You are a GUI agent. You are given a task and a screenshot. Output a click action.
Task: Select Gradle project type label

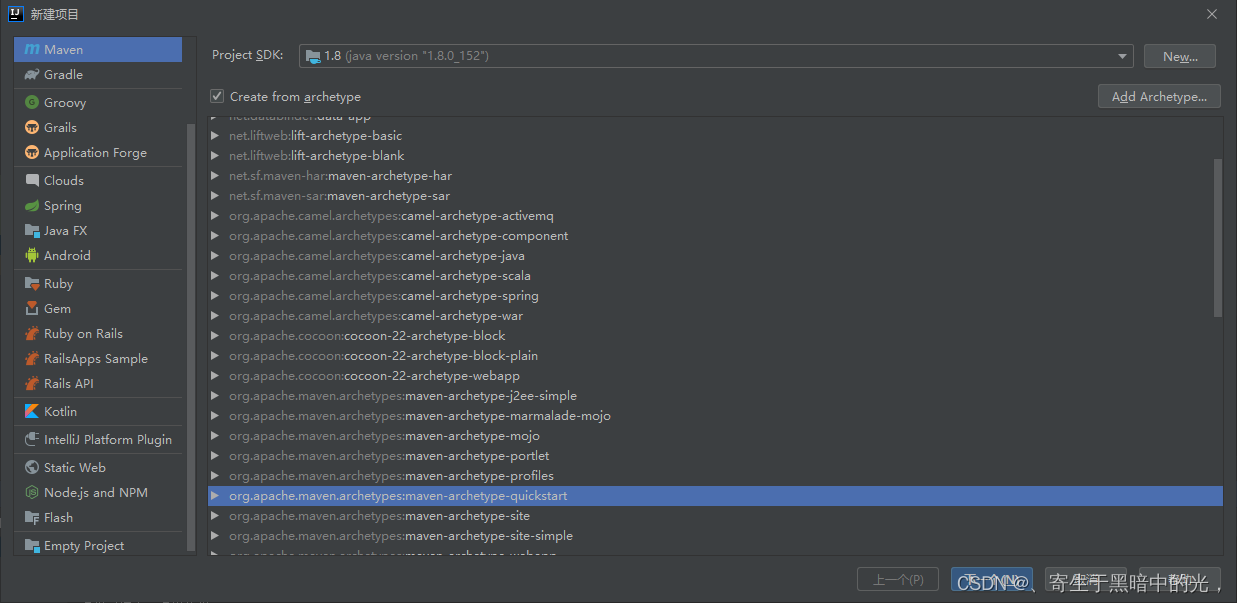click(63, 74)
